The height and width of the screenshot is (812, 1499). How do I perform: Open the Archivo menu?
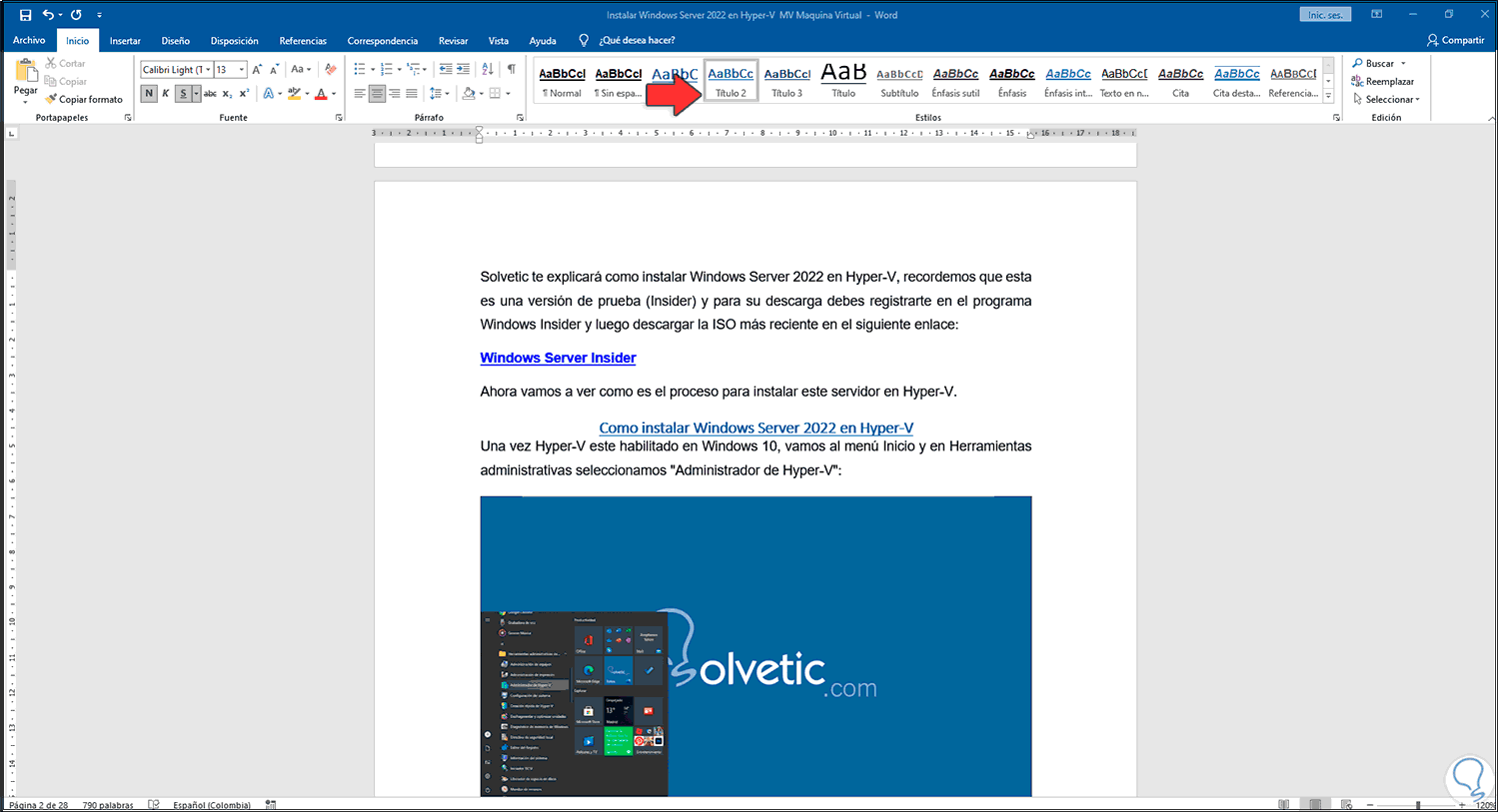(x=29, y=40)
